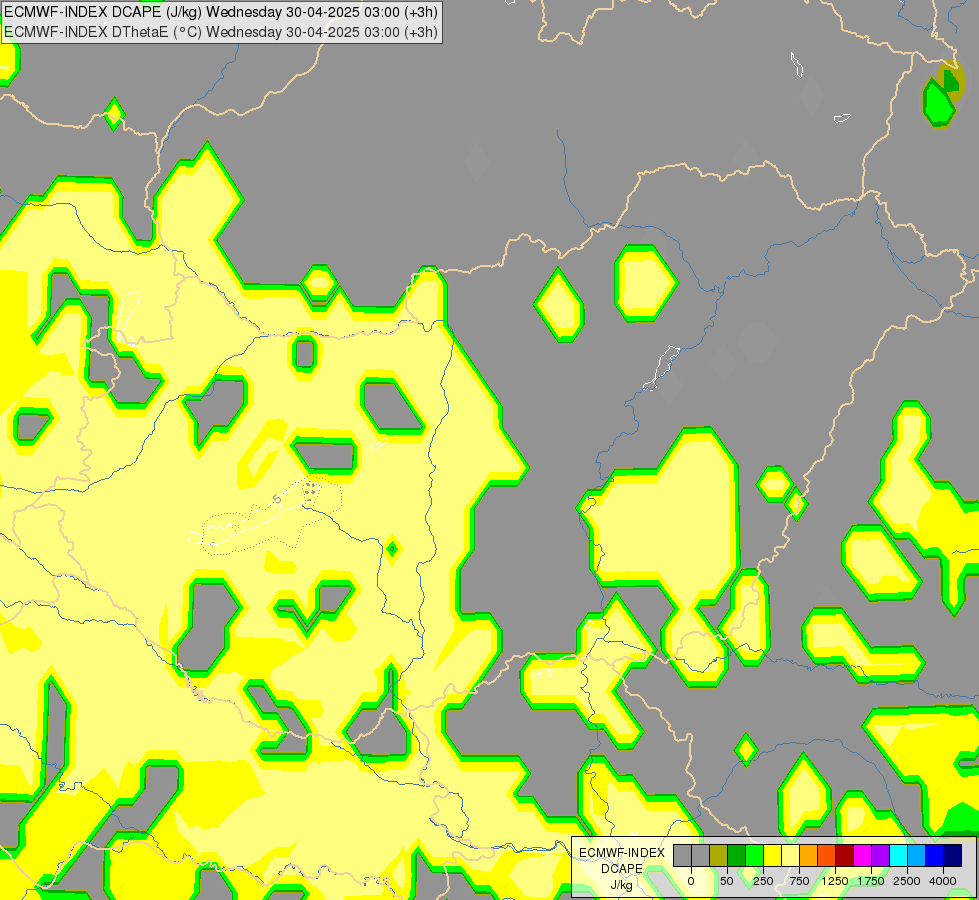Click the cyan legend swatch
Viewport: 979px width, 900px height.
898,855
